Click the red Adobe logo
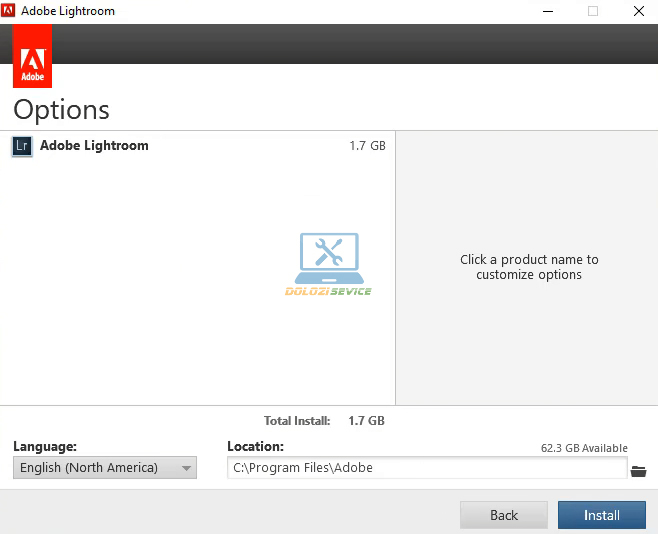Screen dimensions: 658x534 pyautogui.click(x=32, y=56)
